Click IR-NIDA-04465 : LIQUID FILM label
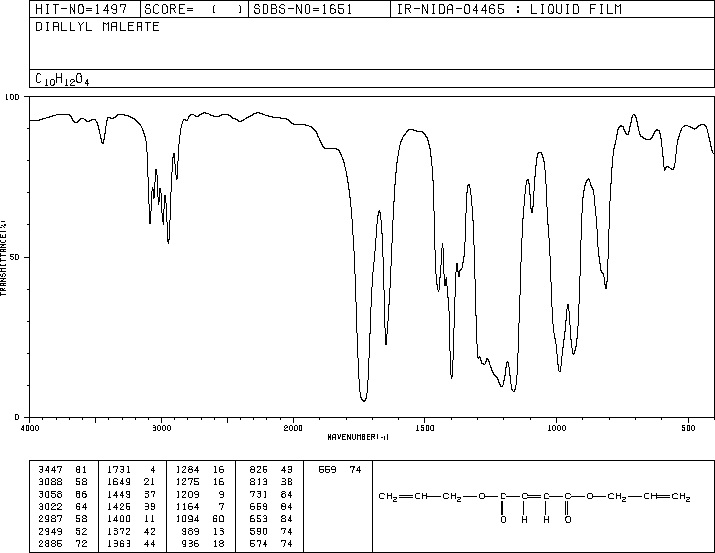This screenshot has height=553, width=715. click(509, 9)
